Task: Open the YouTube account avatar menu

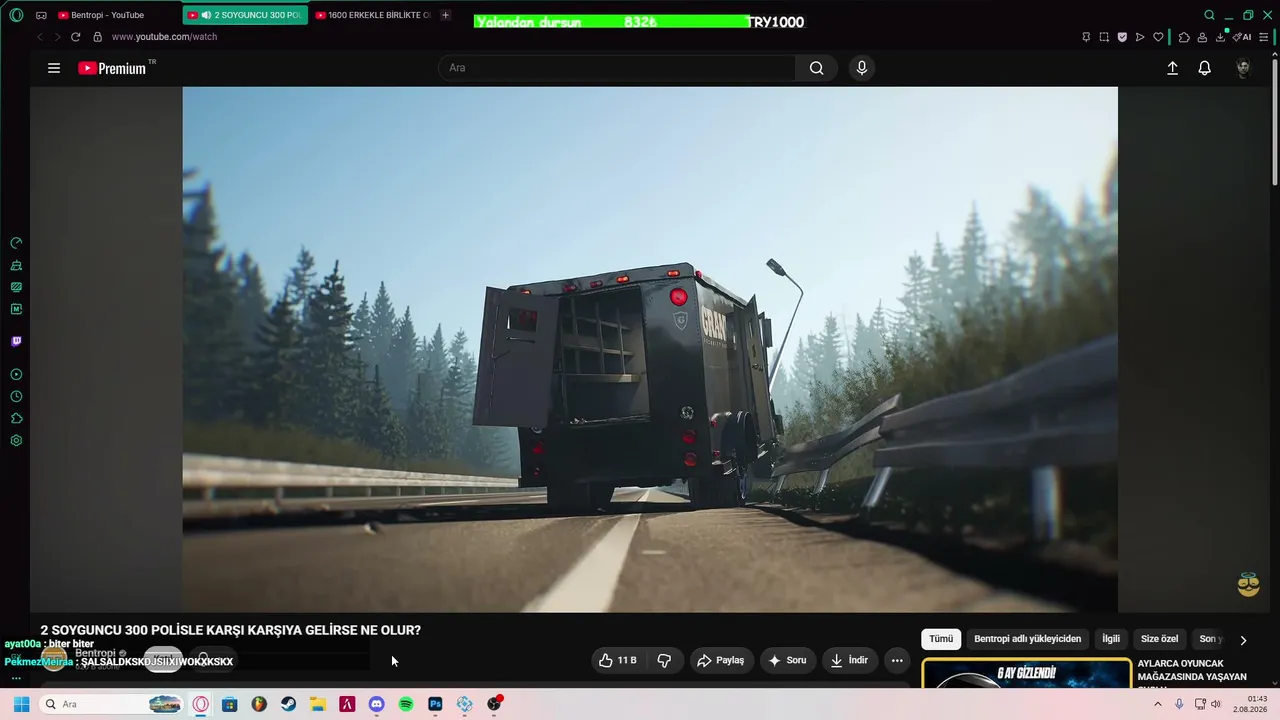Action: tap(1243, 68)
